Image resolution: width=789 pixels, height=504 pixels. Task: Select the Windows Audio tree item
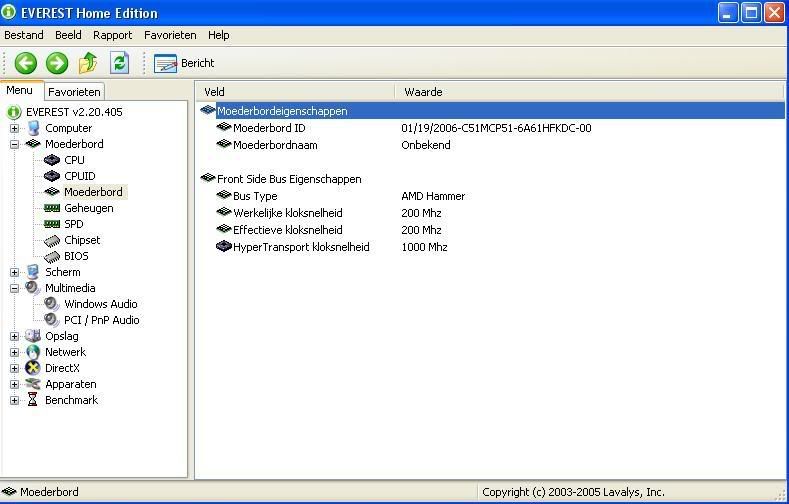pos(101,304)
